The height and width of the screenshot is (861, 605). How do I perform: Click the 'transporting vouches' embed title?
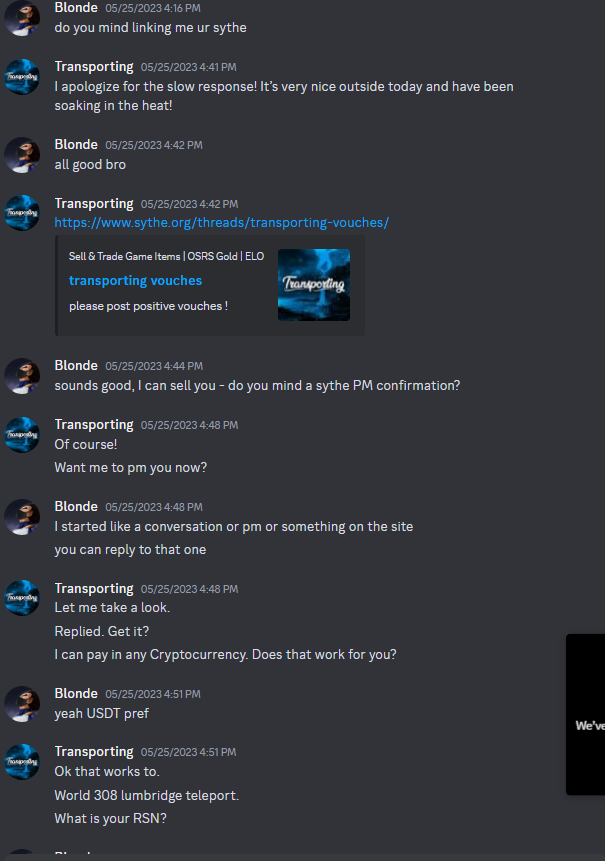[x=136, y=281]
